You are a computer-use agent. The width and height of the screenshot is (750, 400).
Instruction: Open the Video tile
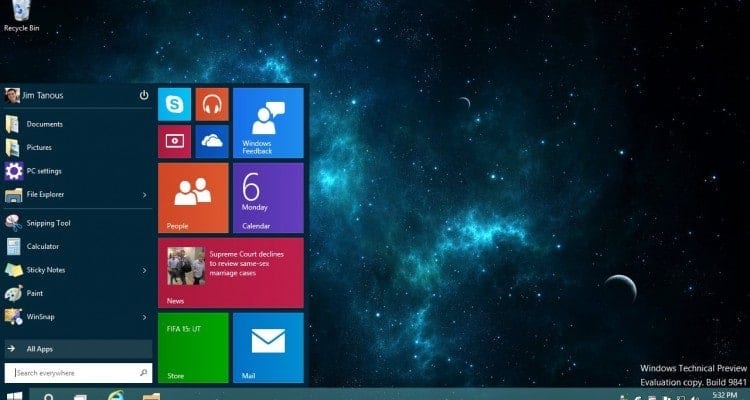click(175, 141)
